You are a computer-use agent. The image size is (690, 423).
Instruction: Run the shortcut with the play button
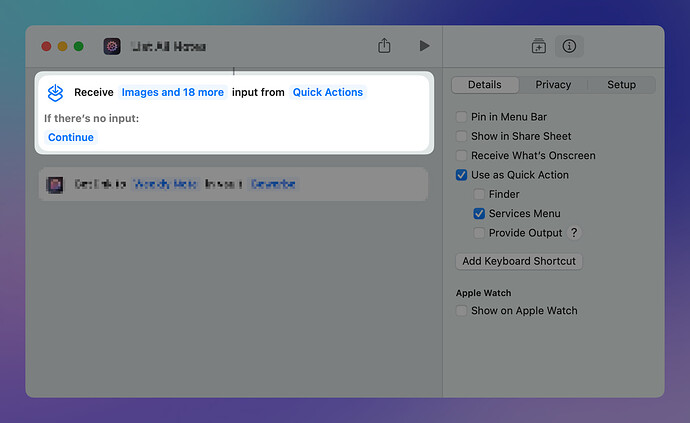[x=424, y=46]
